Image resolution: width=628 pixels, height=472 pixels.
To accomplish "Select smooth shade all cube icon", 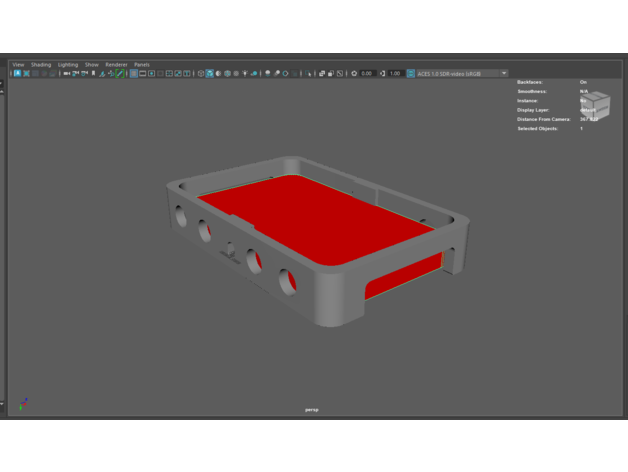I will pyautogui.click(x=210, y=73).
